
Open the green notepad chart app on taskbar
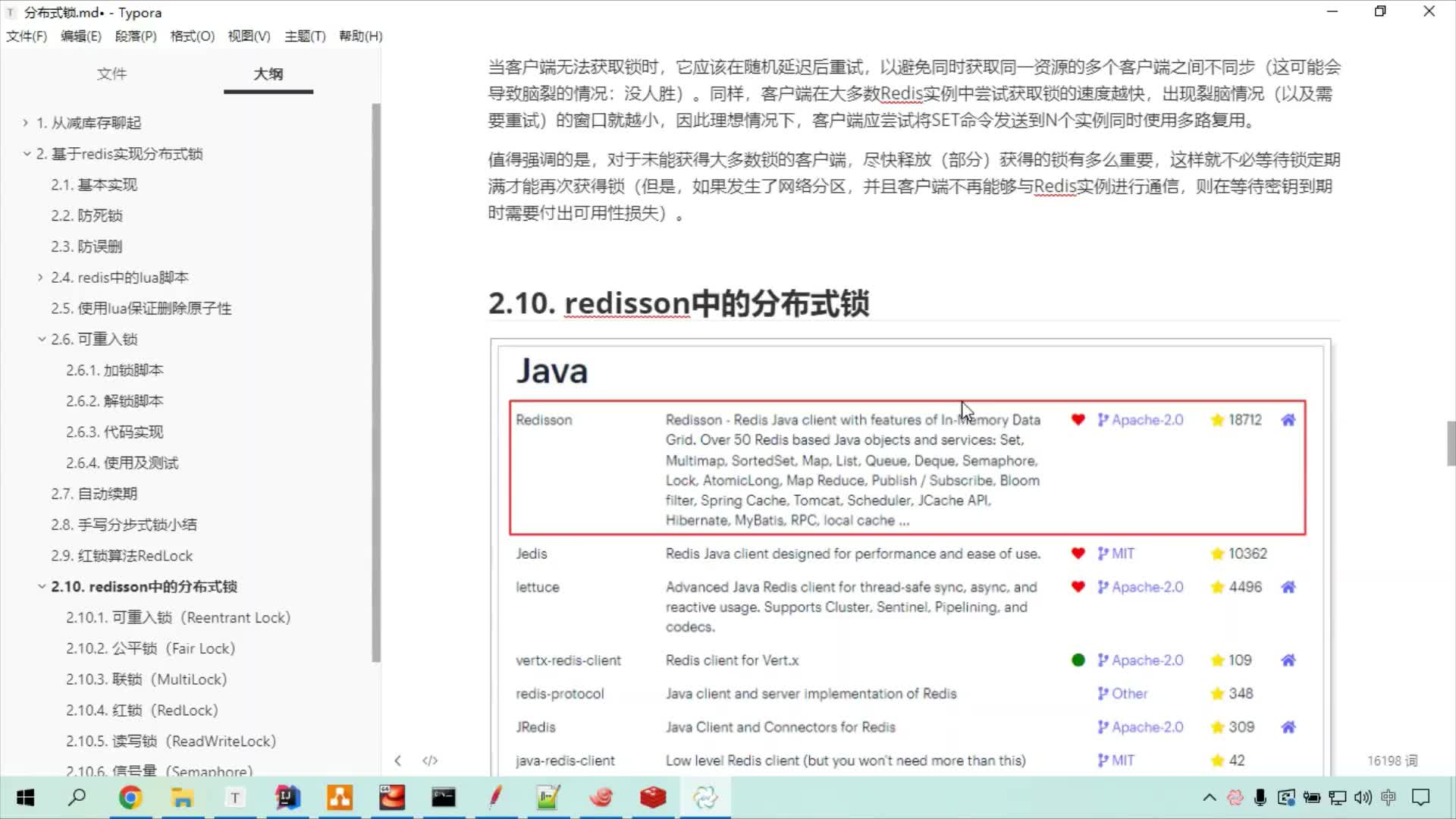[548, 798]
